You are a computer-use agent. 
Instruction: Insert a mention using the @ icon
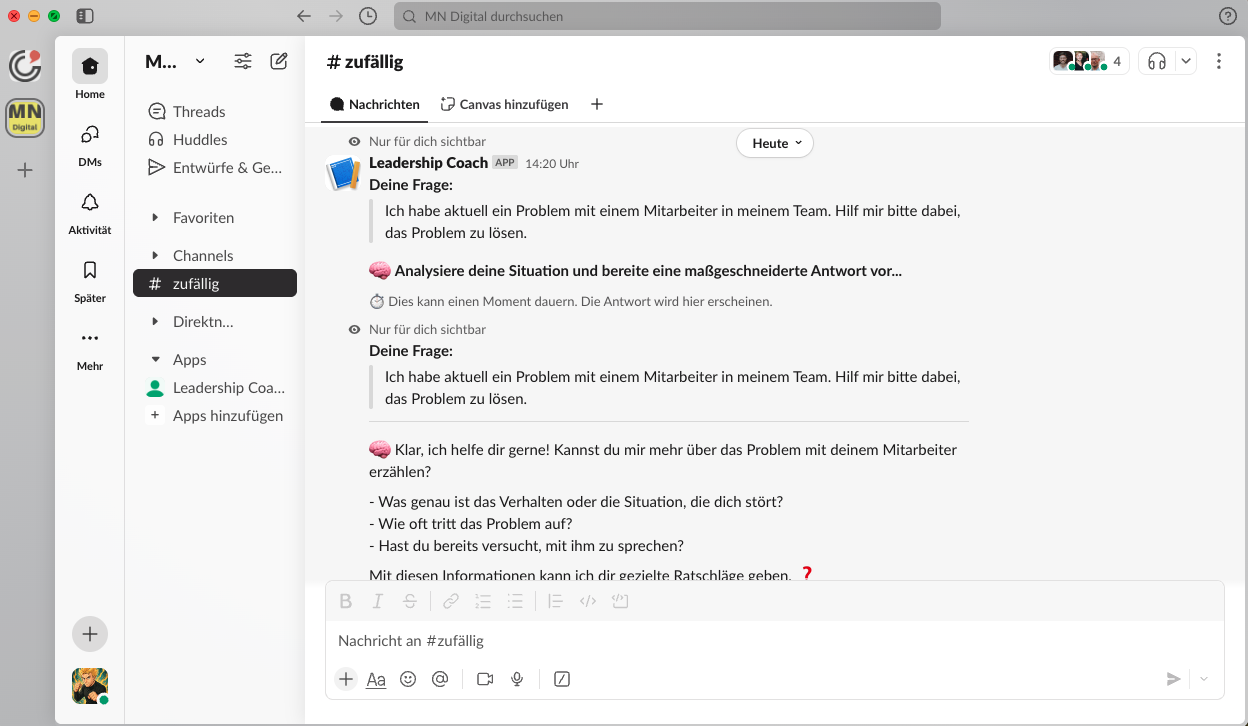pos(440,679)
